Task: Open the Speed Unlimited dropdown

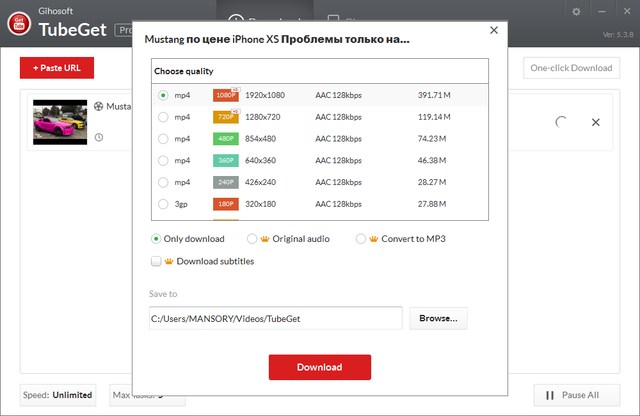Action: coord(58,395)
